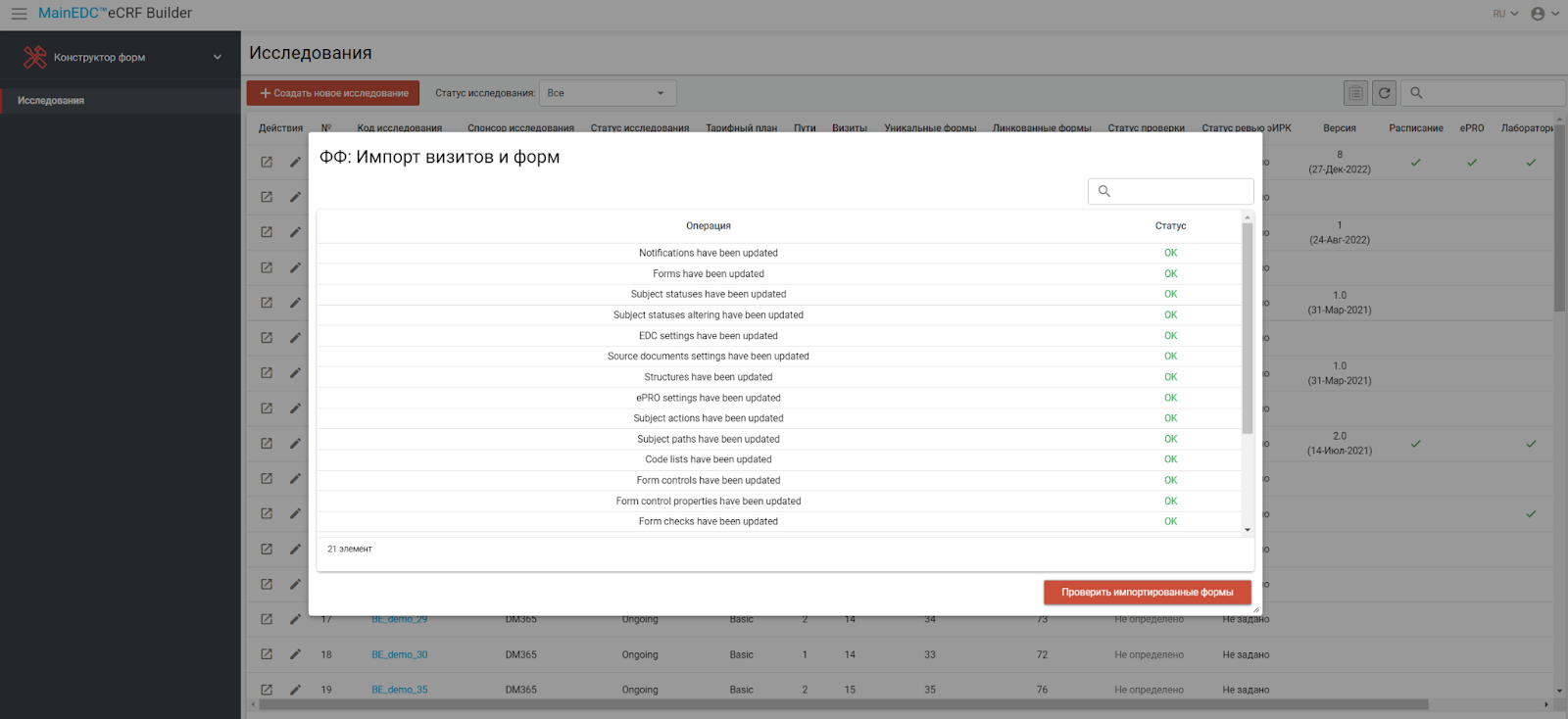Click the MainEDC eCRF Builder logo
Image resolution: width=1568 pixels, height=719 pixels.
tap(115, 14)
